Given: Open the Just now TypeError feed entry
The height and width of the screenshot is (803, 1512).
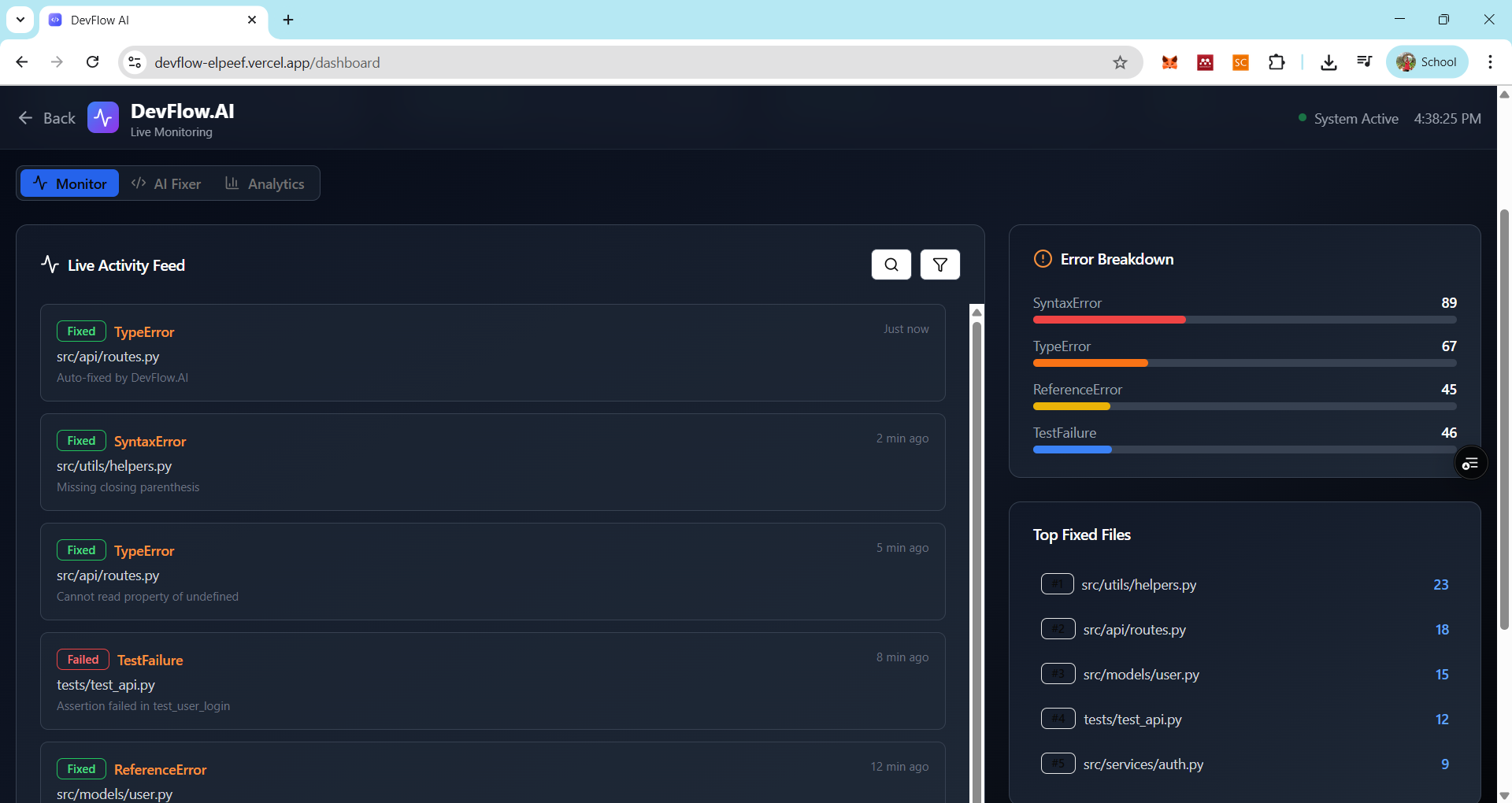Looking at the screenshot, I should coord(492,353).
